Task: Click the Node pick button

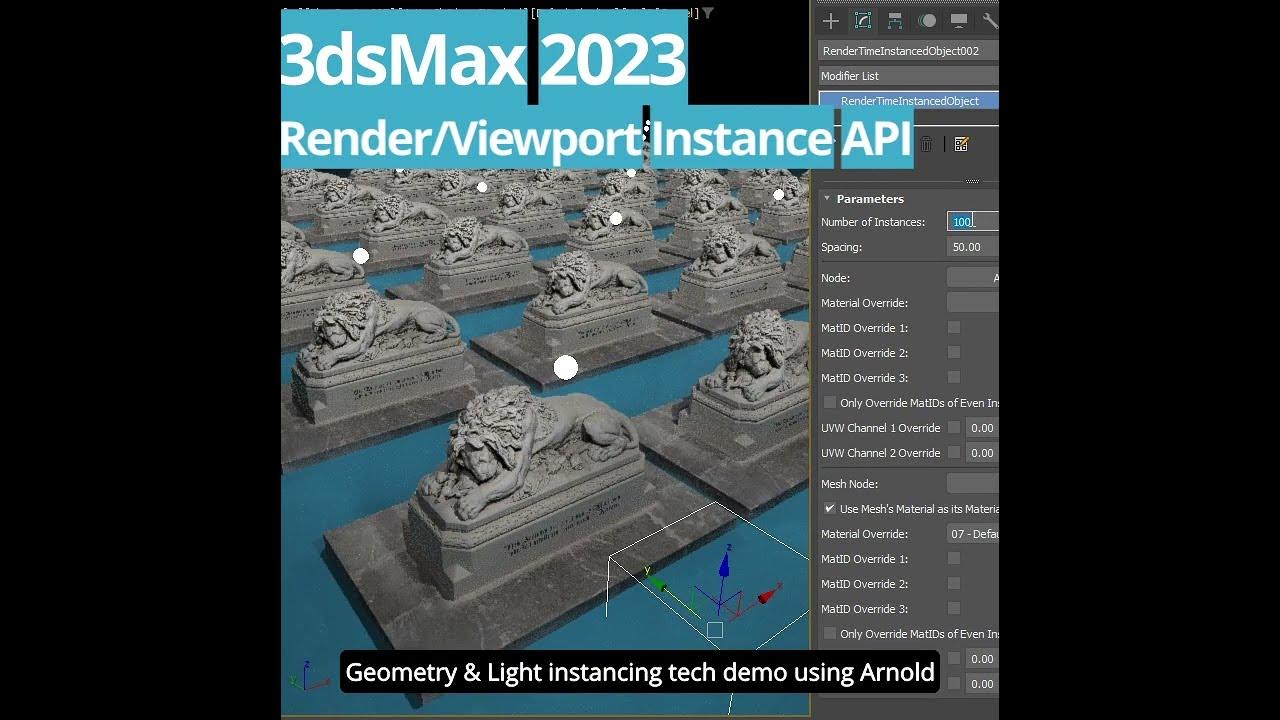Action: (973, 278)
